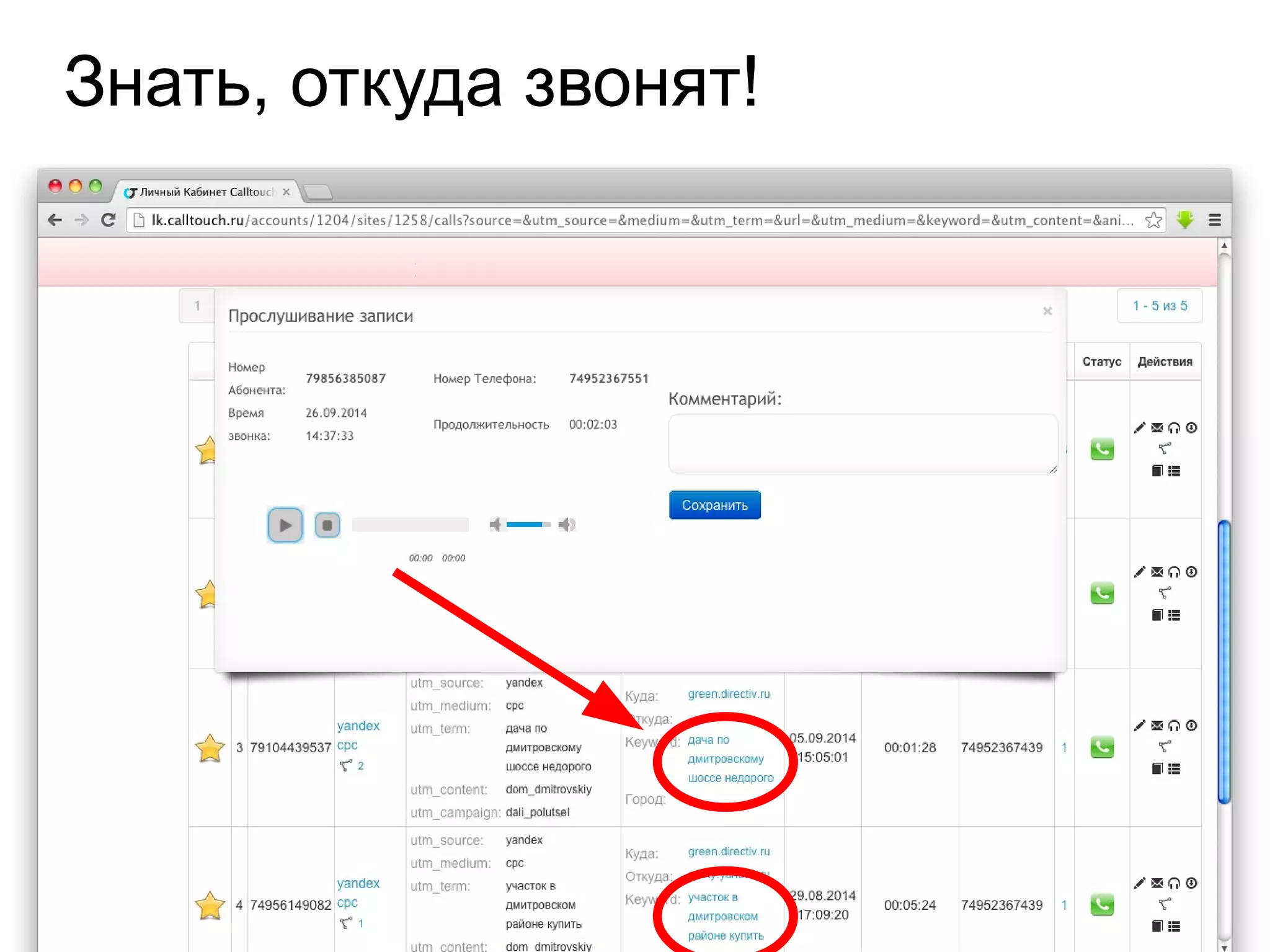Open the path link with count 2
Image resolution: width=1270 pixels, height=952 pixels.
[352, 765]
